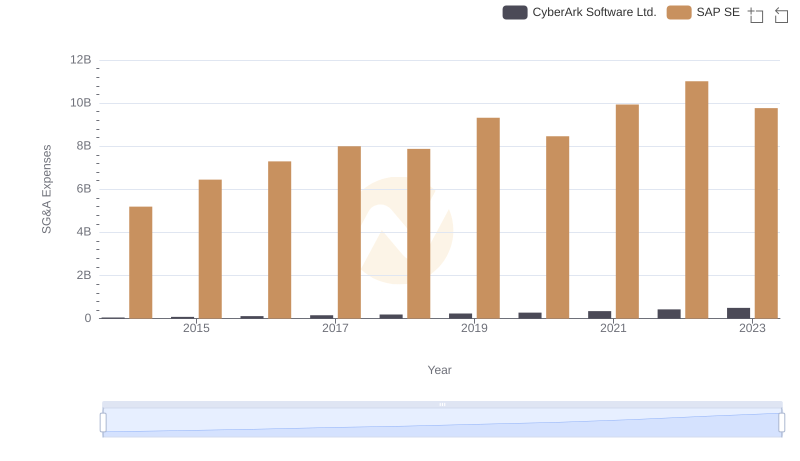Select the CyberArk 2017 bar
This screenshot has width=800, height=461.
point(321,317)
